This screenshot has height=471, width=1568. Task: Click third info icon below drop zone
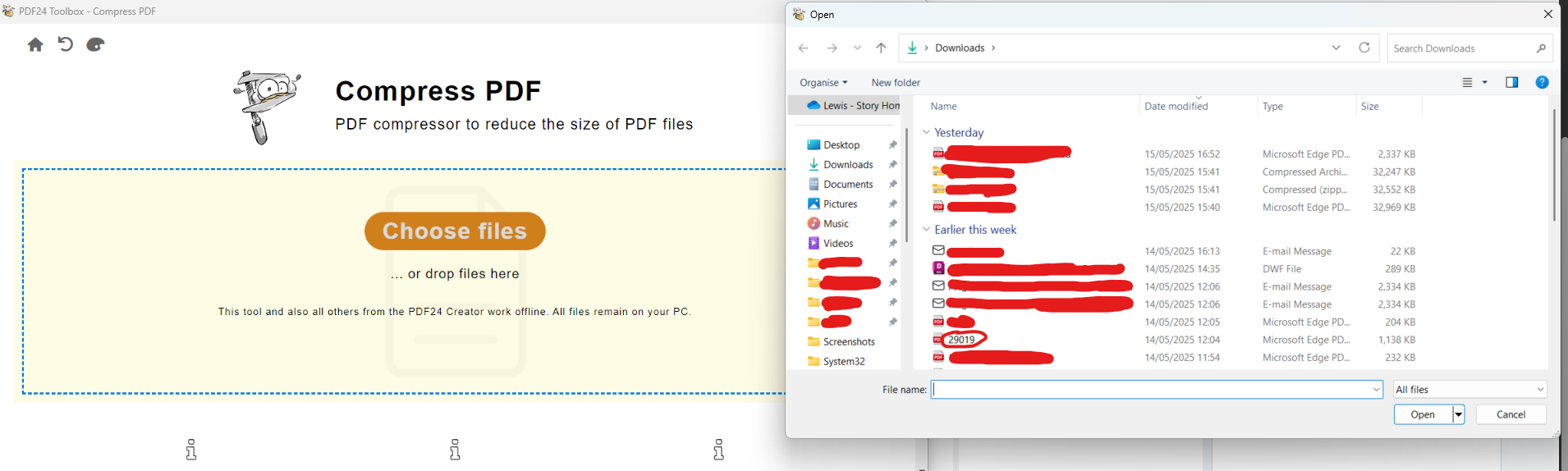(718, 450)
